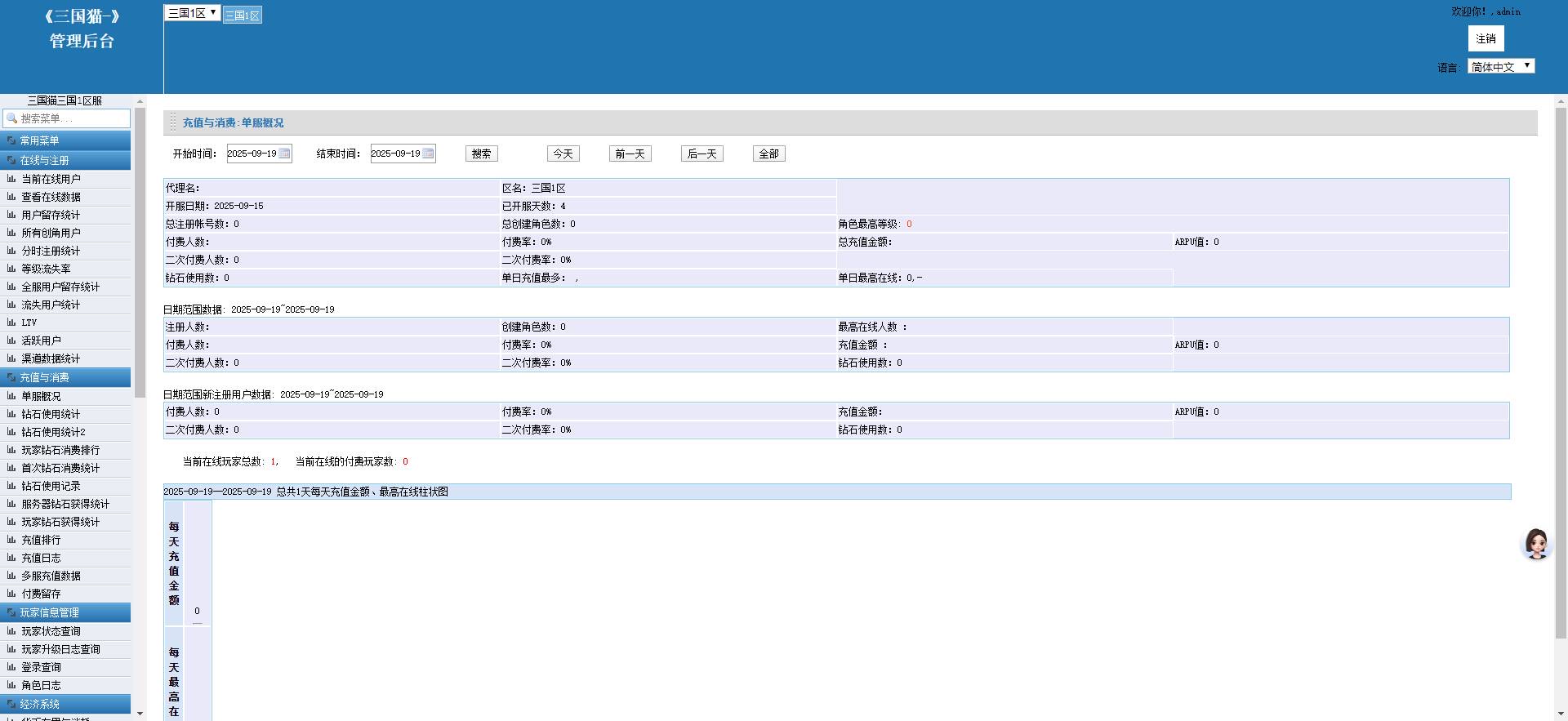Click chart icon beside 当前在线用户

(x=11, y=179)
